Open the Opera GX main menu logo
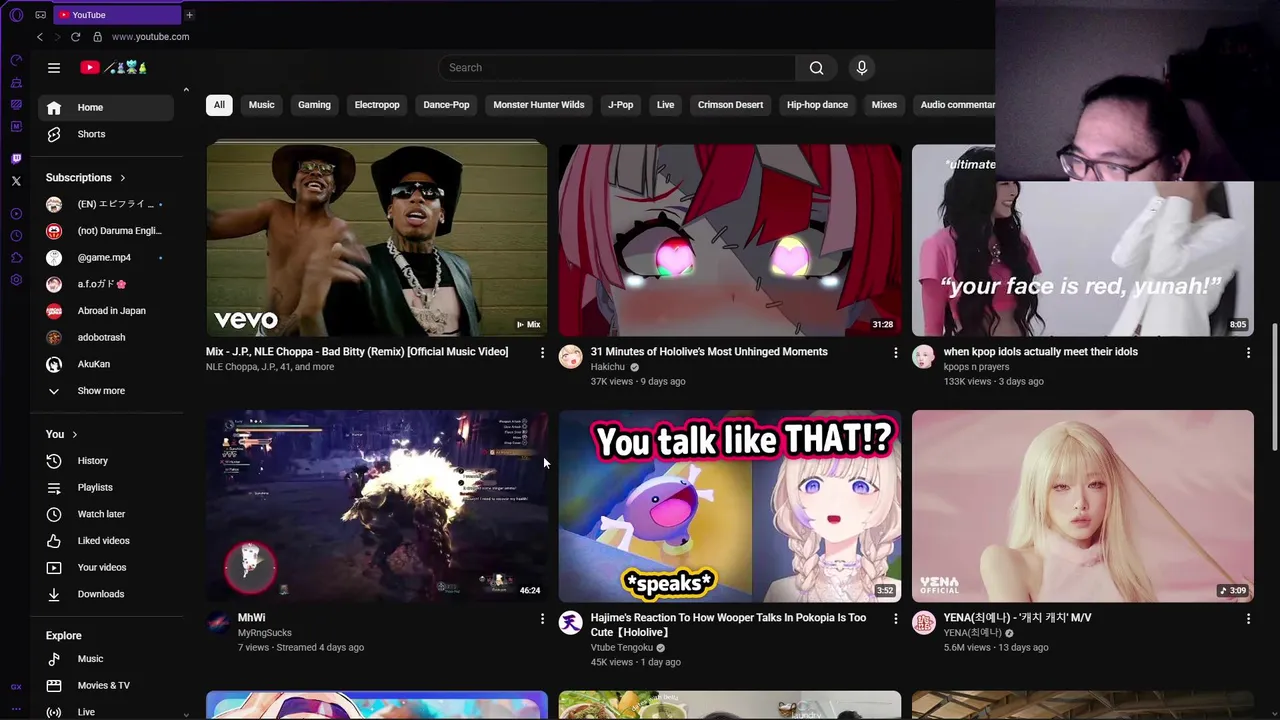The image size is (1280, 720). [x=16, y=15]
